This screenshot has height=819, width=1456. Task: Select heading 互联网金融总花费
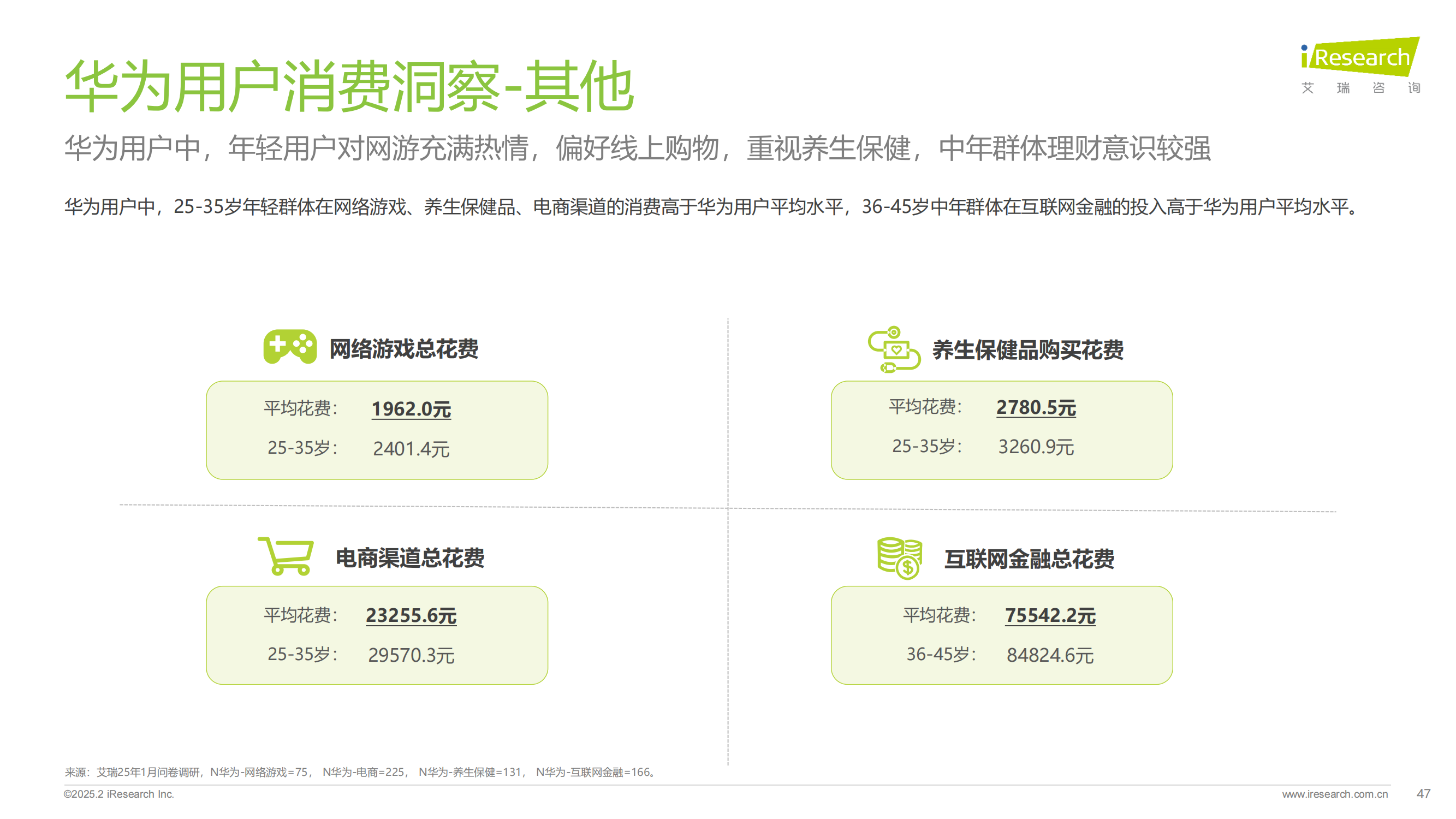point(1029,559)
